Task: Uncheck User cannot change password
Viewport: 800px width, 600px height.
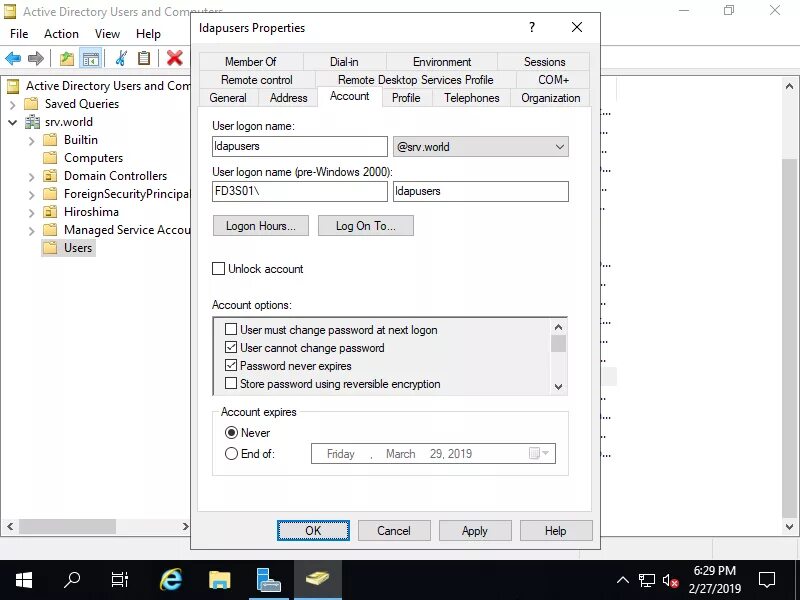Action: [x=231, y=348]
